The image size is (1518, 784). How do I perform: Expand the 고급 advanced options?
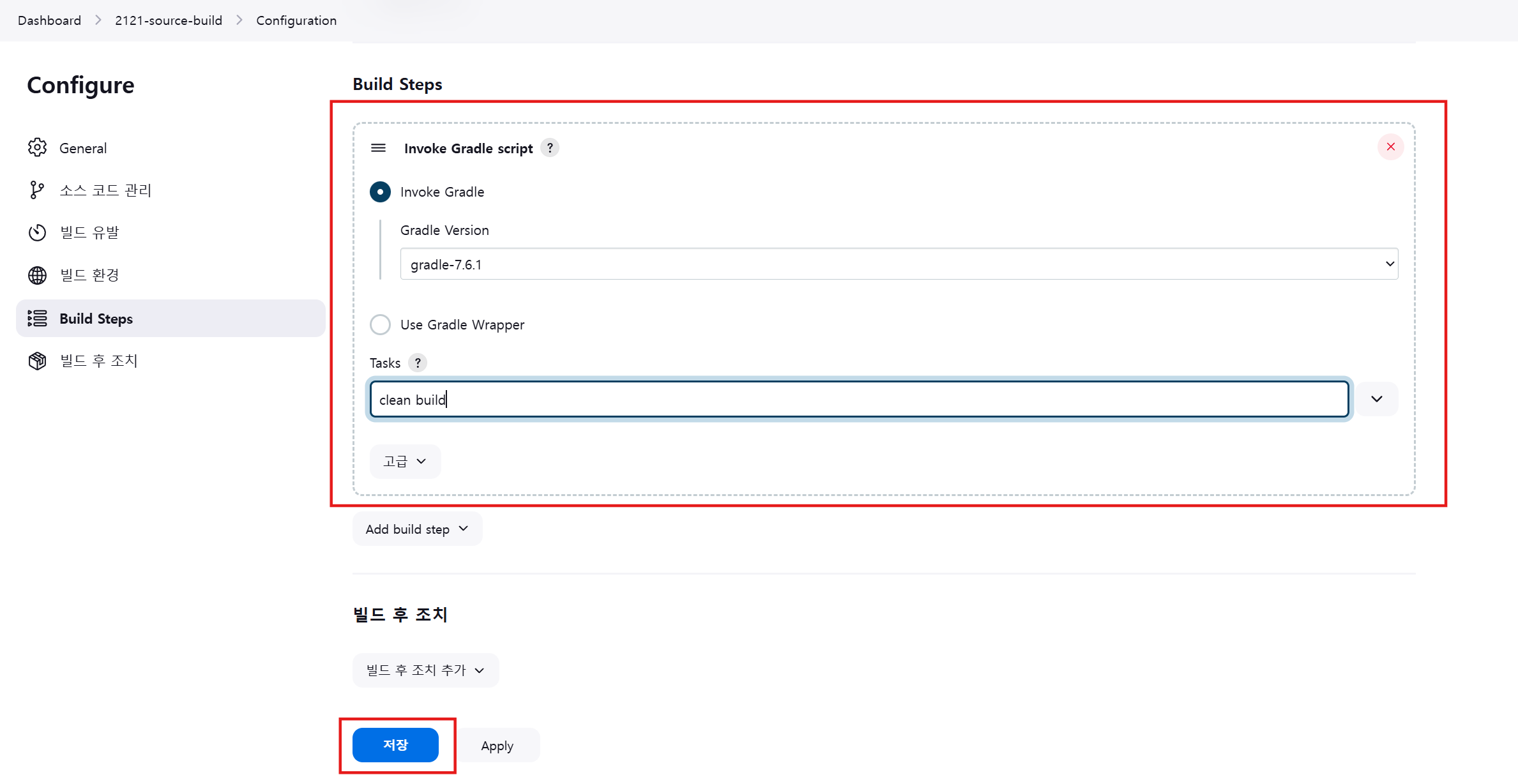[x=405, y=461]
